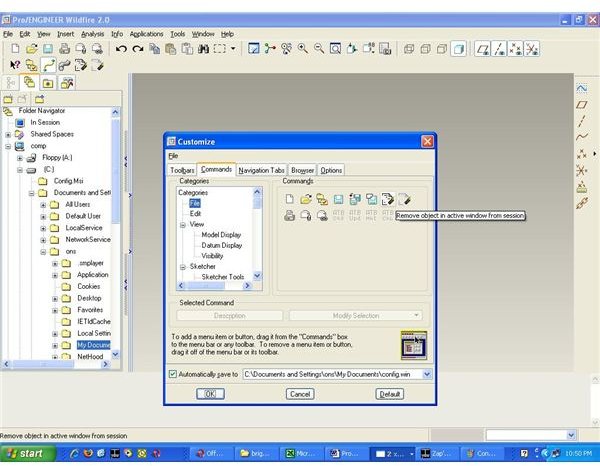Expand the Floppy (A:) drive node
Image resolution: width=600 pixels, height=466 pixels.
pyautogui.click(x=21, y=158)
